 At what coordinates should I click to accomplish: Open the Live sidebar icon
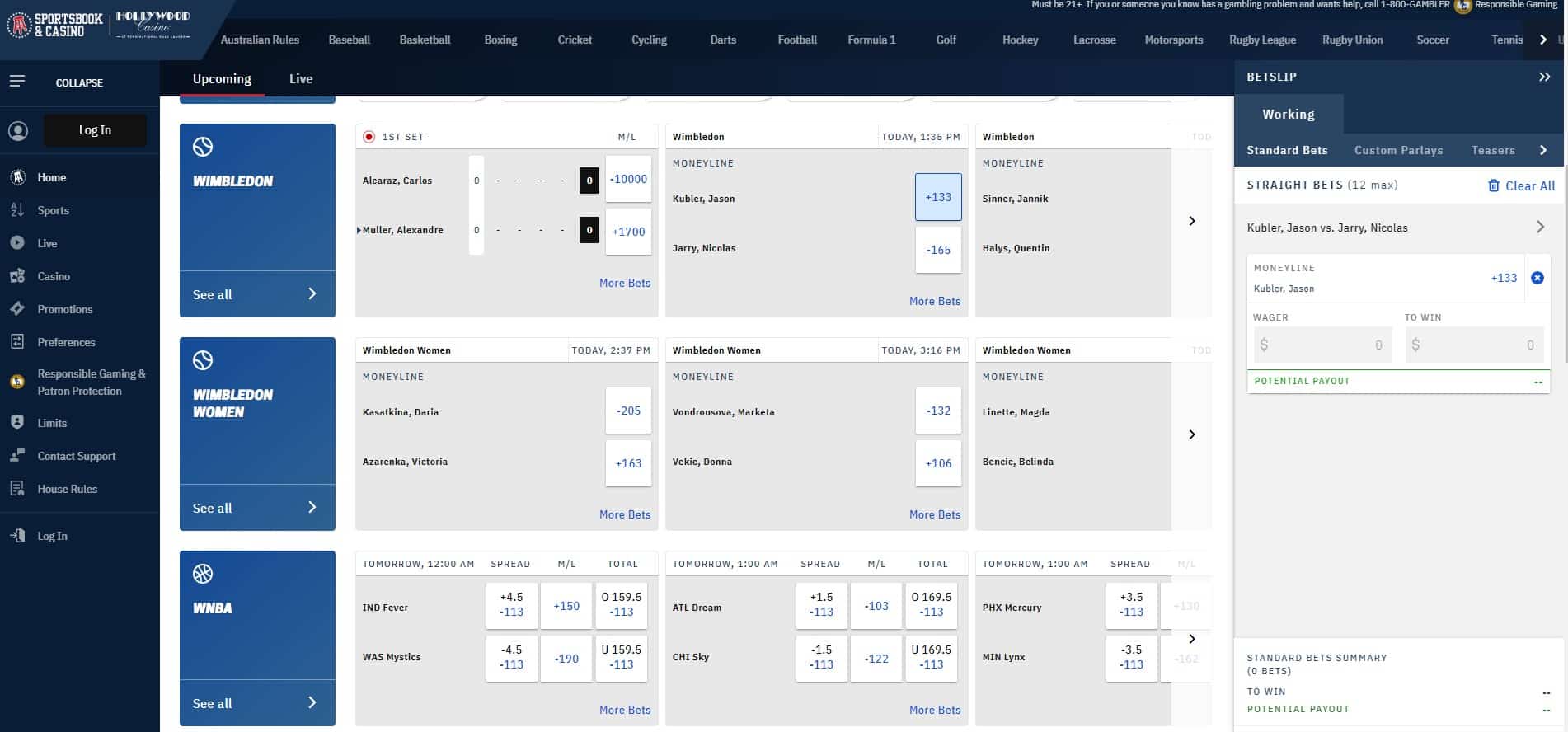point(17,243)
